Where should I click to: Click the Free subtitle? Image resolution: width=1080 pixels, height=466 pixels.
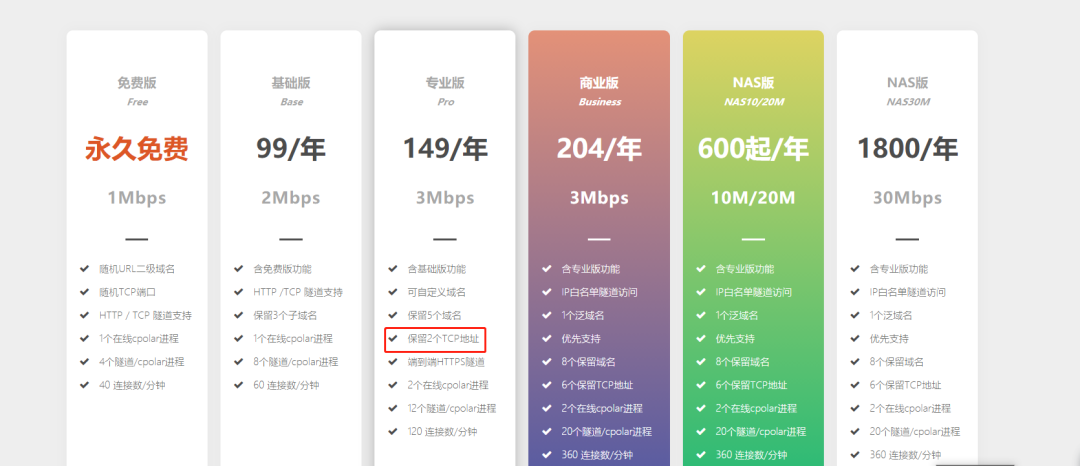pyautogui.click(x=137, y=102)
